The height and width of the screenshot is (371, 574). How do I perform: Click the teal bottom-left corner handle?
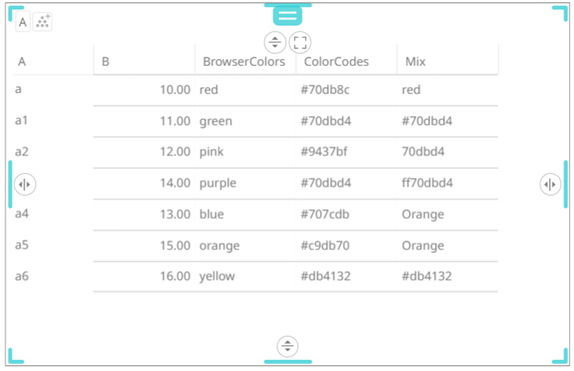pos(16,356)
